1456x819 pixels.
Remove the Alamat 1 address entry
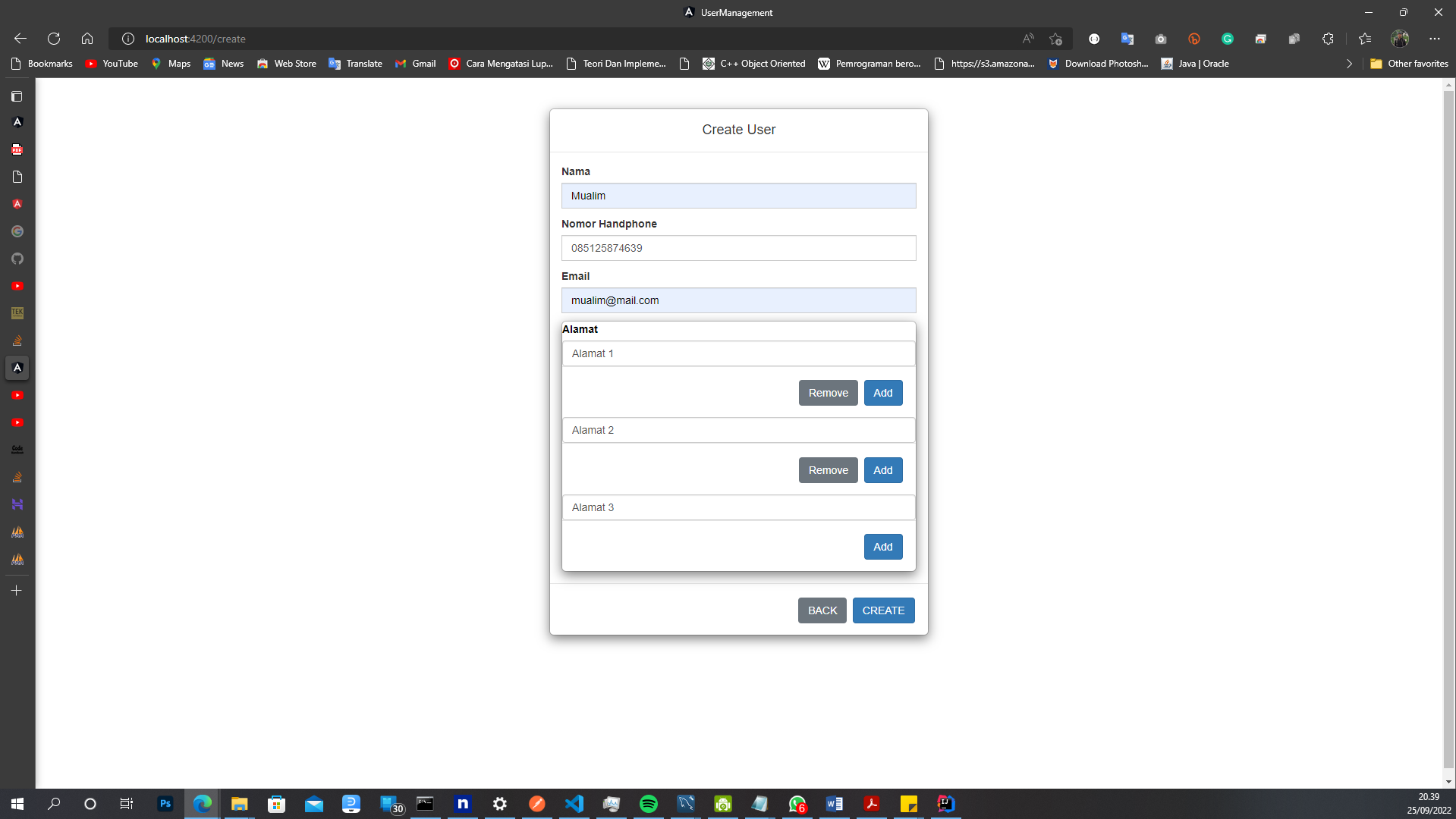828,392
